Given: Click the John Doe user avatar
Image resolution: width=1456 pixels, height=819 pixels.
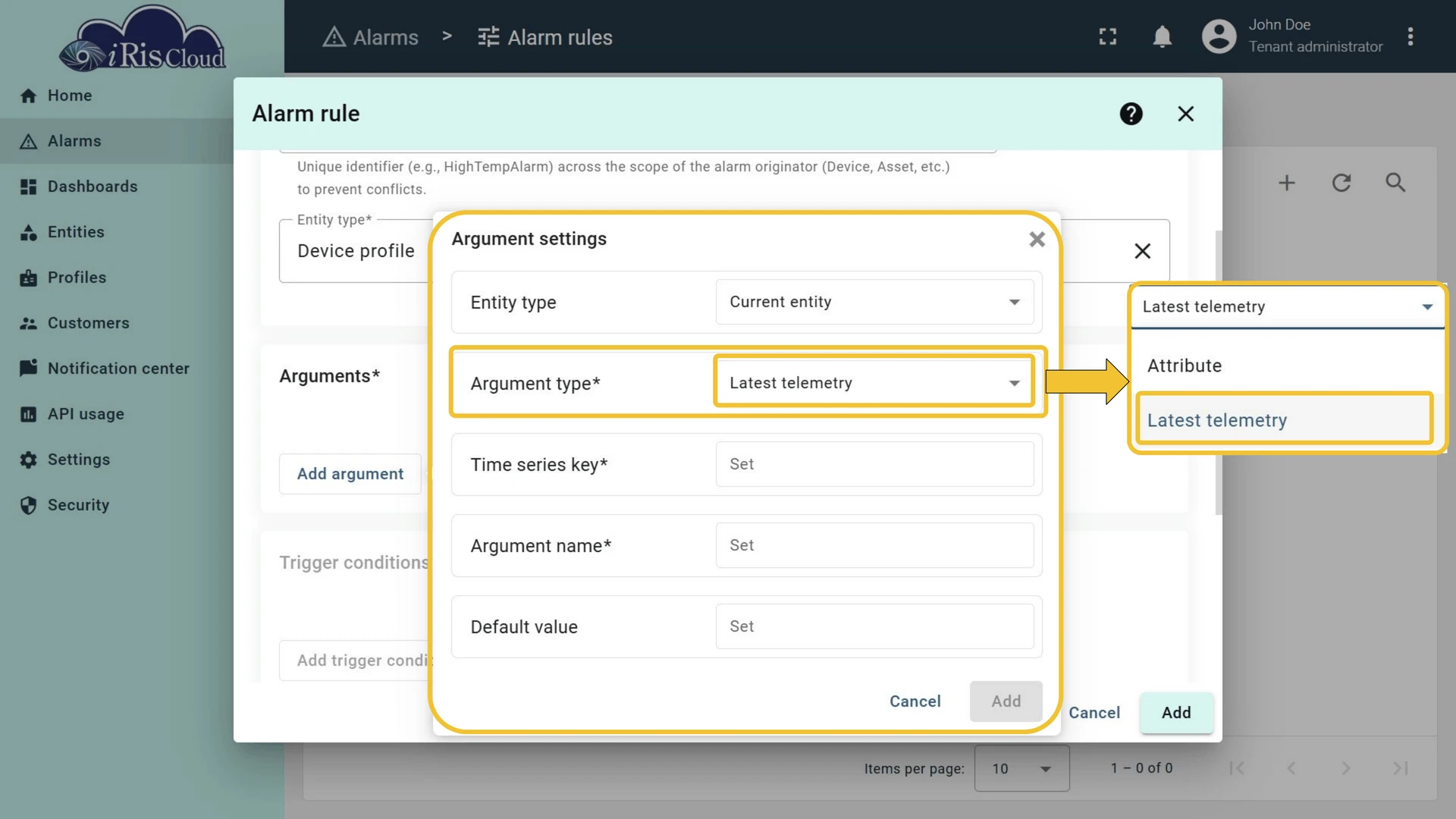Looking at the screenshot, I should click(x=1219, y=36).
